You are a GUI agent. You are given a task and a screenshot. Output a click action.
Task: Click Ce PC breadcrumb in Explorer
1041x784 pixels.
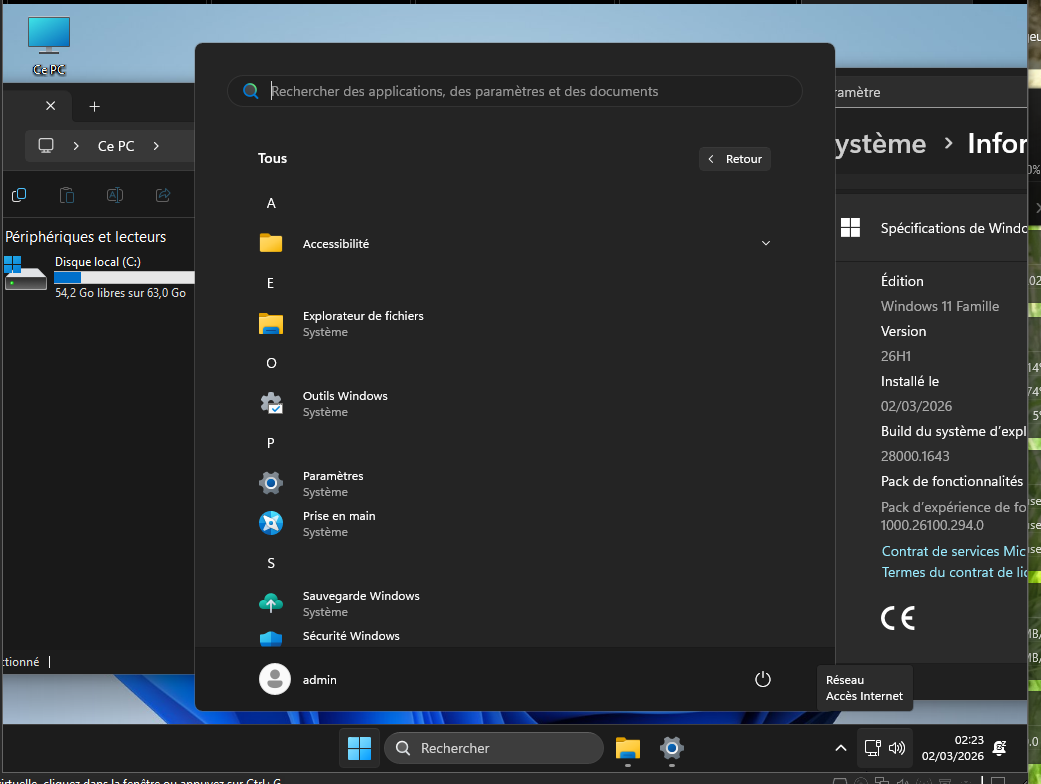point(116,146)
